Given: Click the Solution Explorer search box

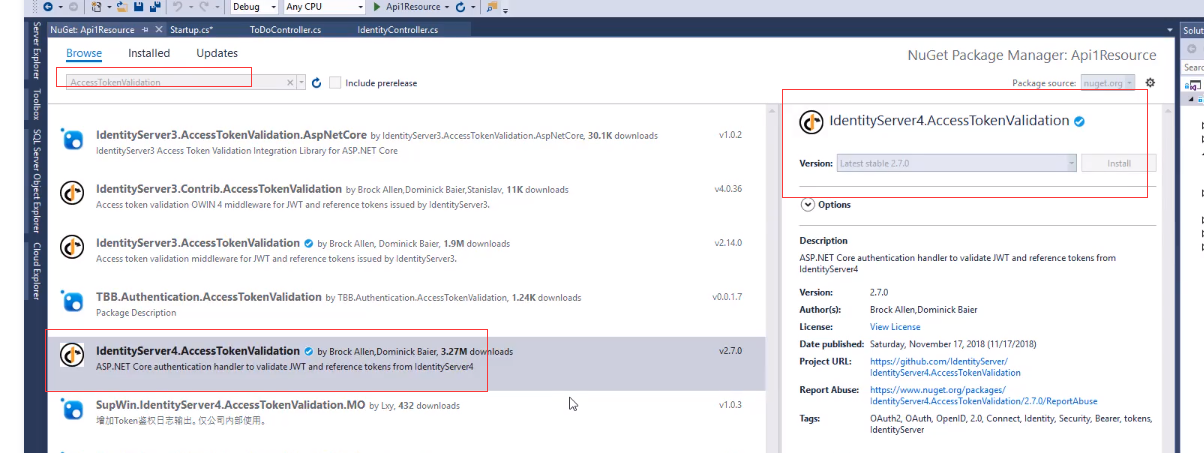Looking at the screenshot, I should (x=1193, y=67).
